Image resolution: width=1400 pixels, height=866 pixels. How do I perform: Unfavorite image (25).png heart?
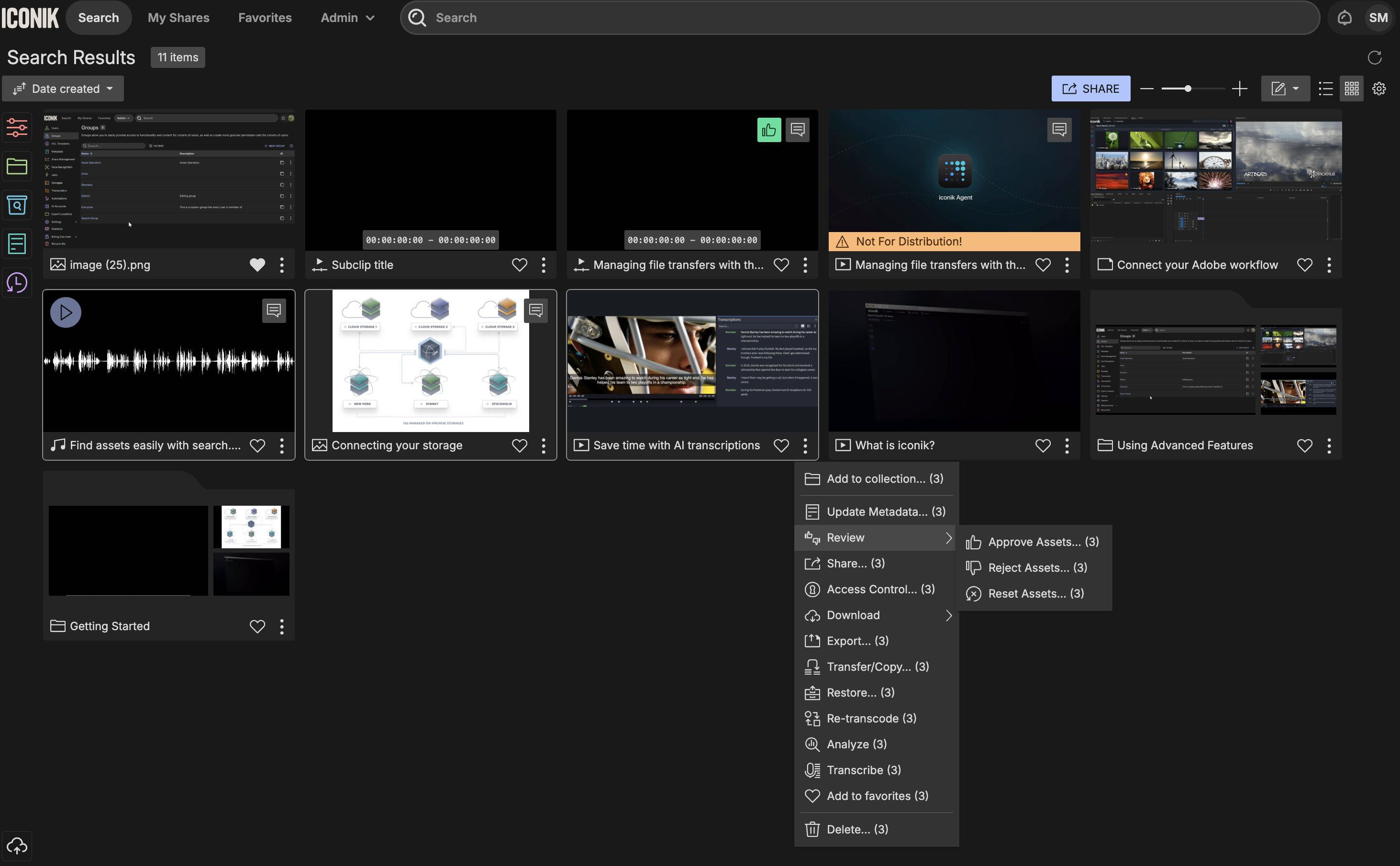coord(258,265)
